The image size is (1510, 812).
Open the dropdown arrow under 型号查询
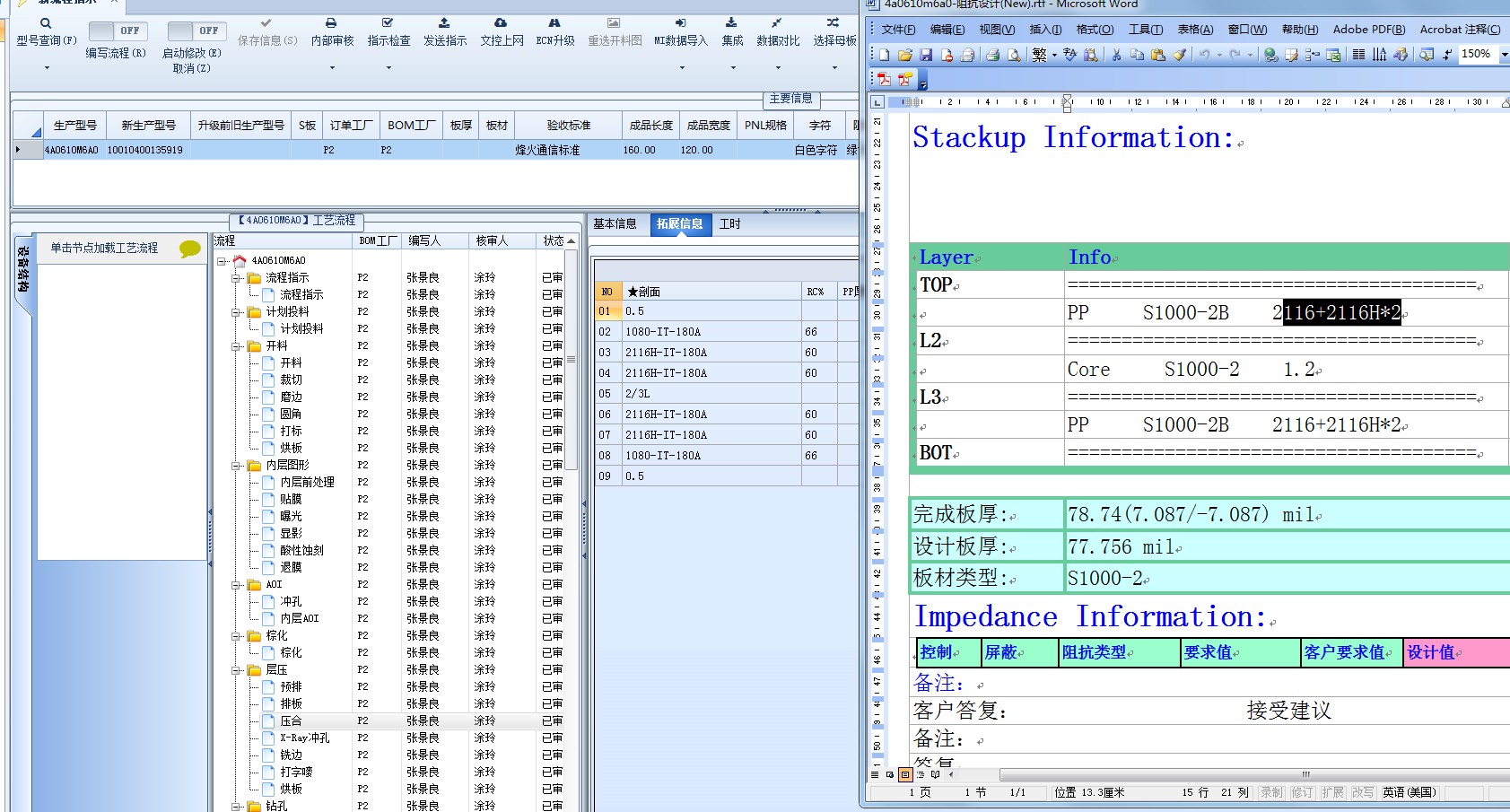pos(47,67)
